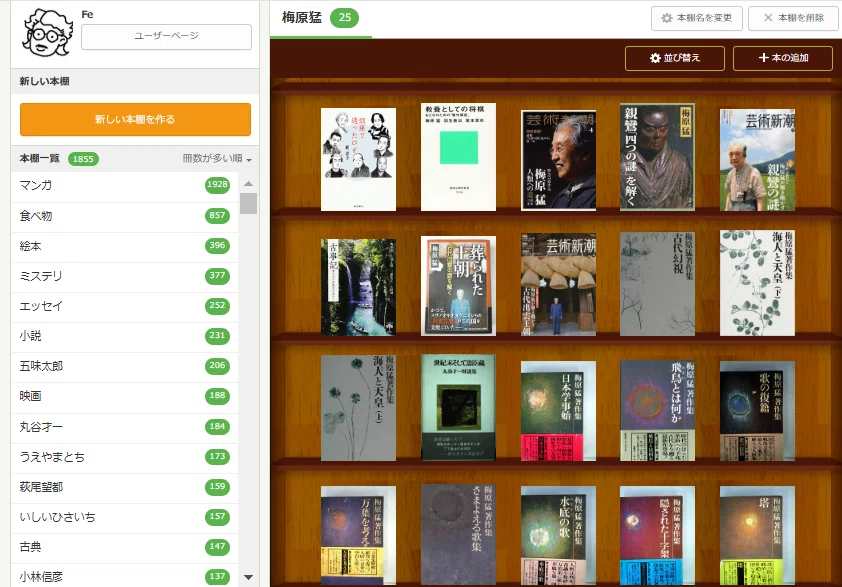Open 芸術新潮 親鸞の謎 magazine cover
Viewport: 842px width, 587px height.
(757, 160)
